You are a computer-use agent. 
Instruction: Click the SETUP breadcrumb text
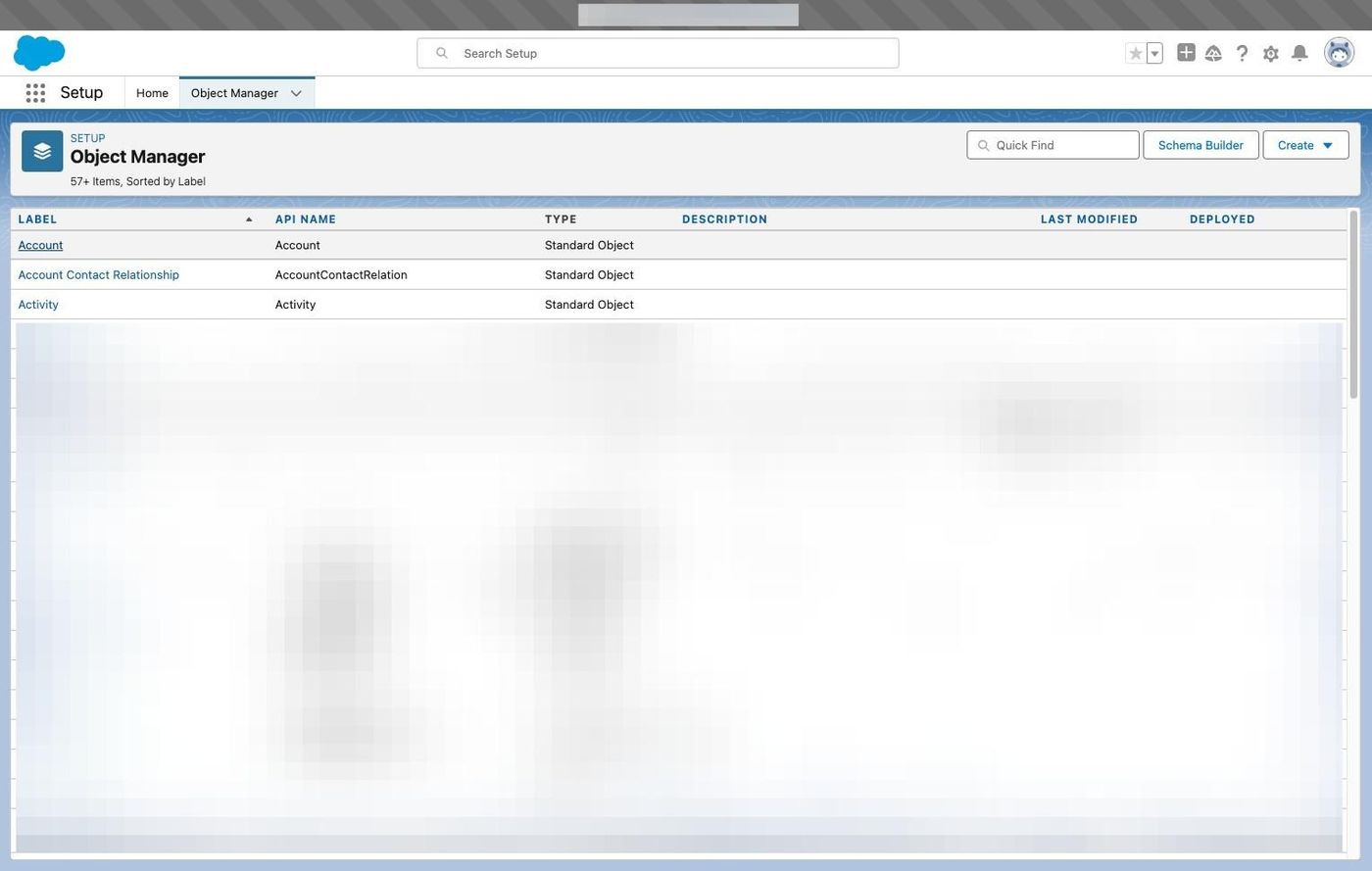(x=87, y=138)
